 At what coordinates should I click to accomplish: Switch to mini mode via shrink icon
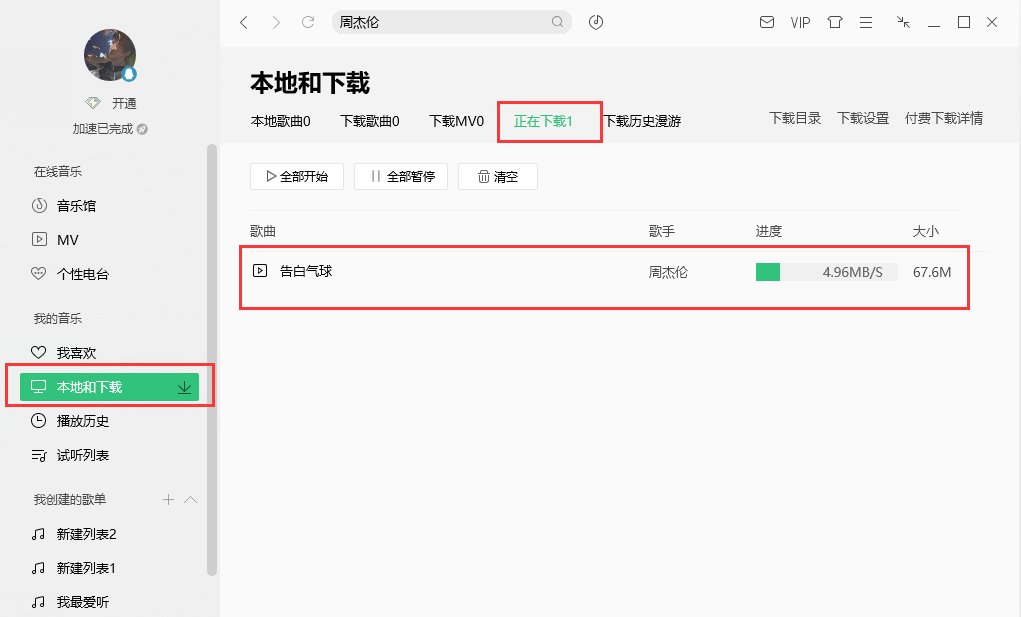[902, 22]
